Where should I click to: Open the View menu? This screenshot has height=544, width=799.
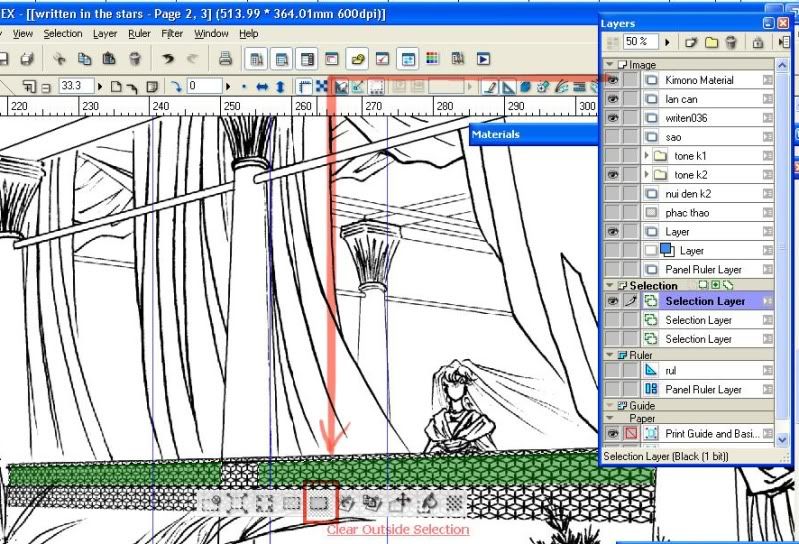pos(22,34)
